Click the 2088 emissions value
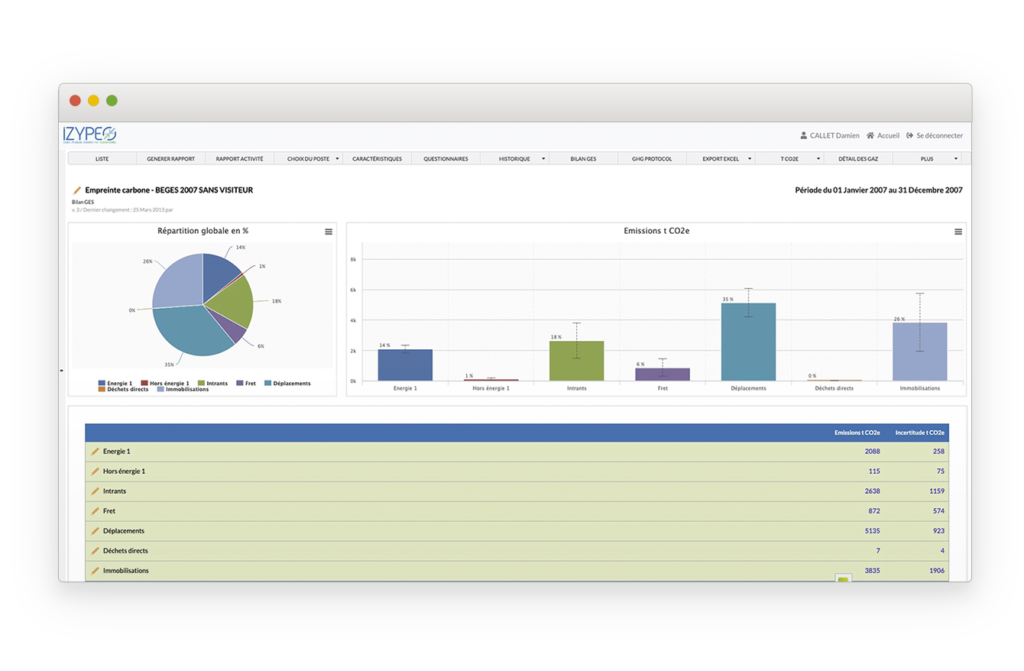The width and height of the screenshot is (1024, 671). coord(872,451)
